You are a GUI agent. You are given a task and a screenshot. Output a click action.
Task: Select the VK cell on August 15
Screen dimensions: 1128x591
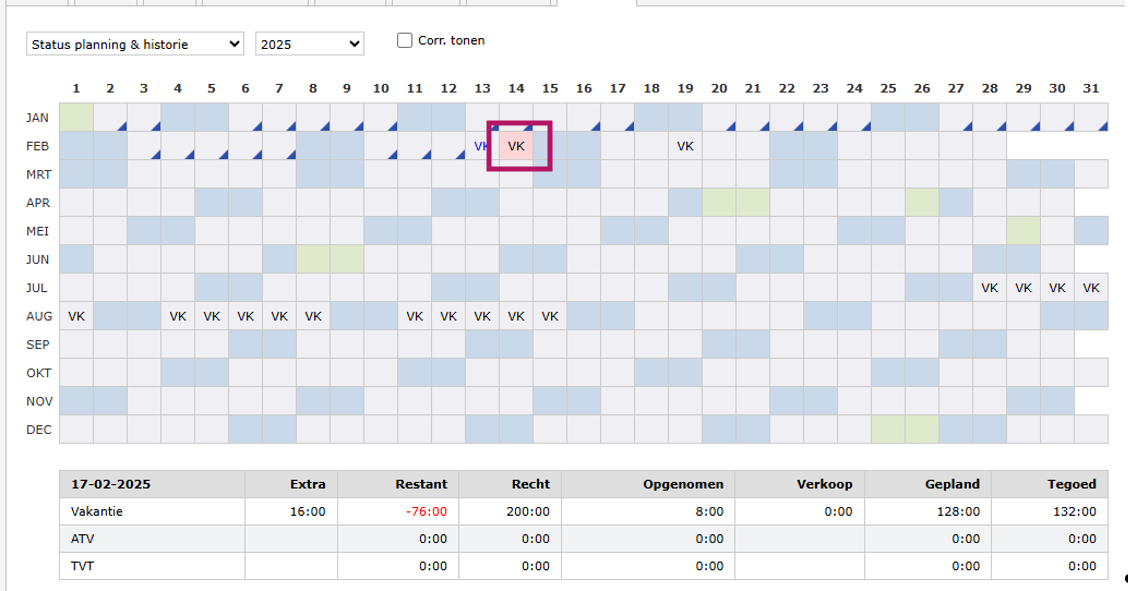pyautogui.click(x=549, y=316)
